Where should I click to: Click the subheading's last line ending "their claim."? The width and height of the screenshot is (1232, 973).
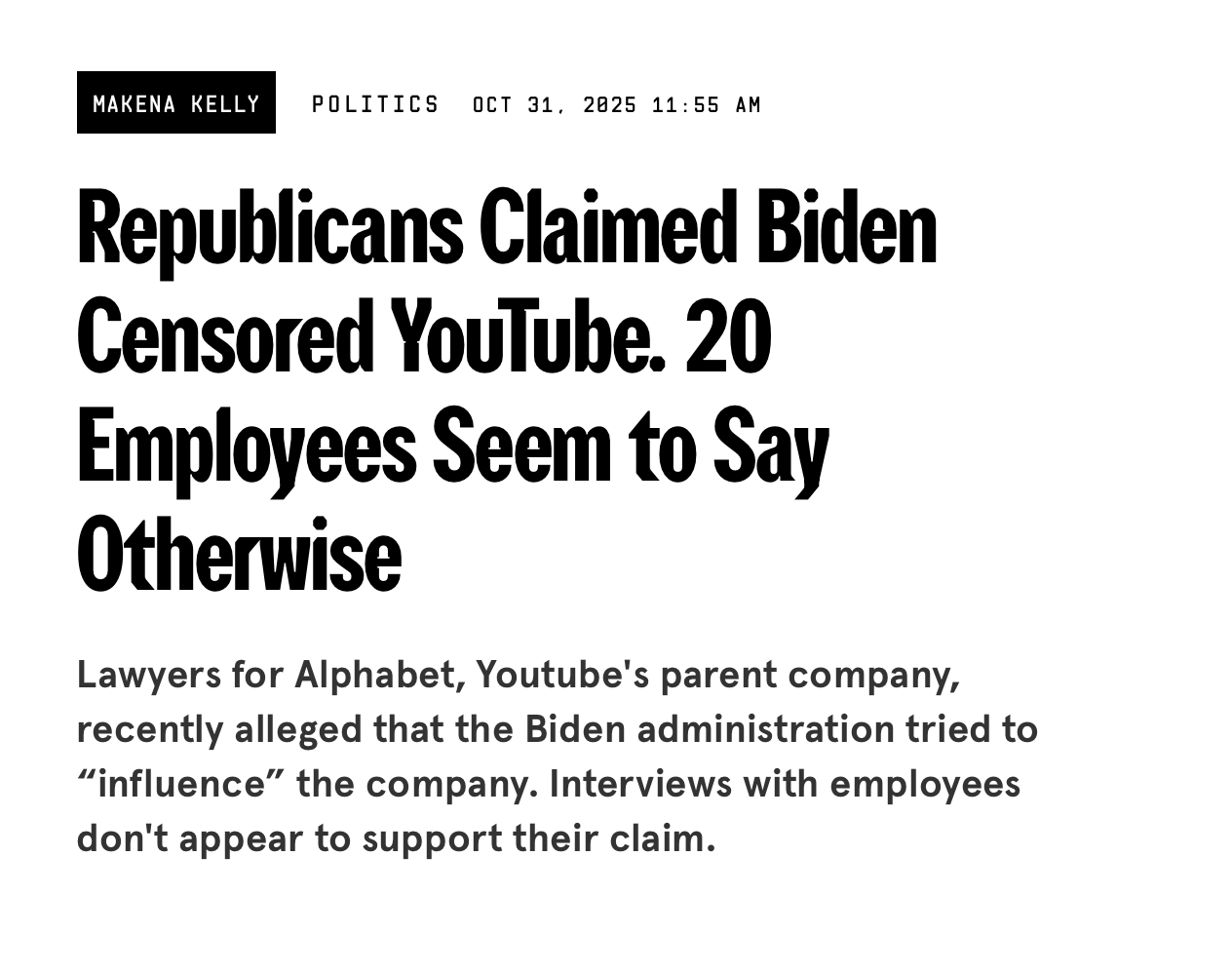pos(396,838)
